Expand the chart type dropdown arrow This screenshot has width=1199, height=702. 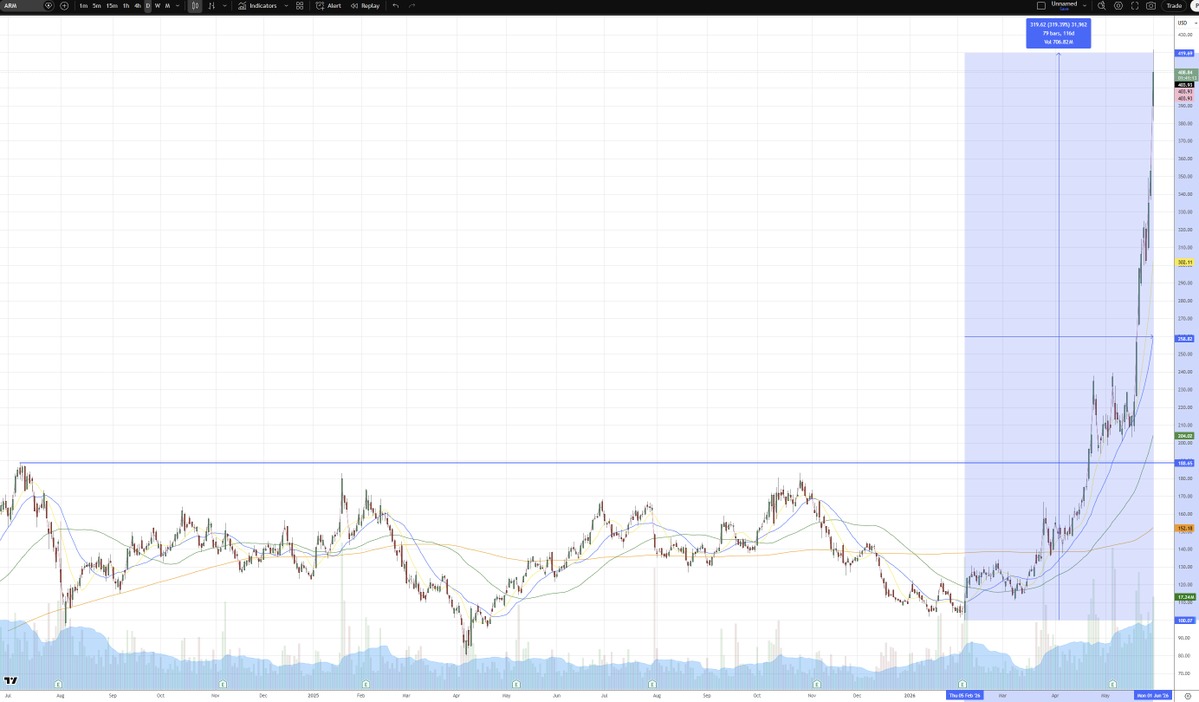point(224,5)
